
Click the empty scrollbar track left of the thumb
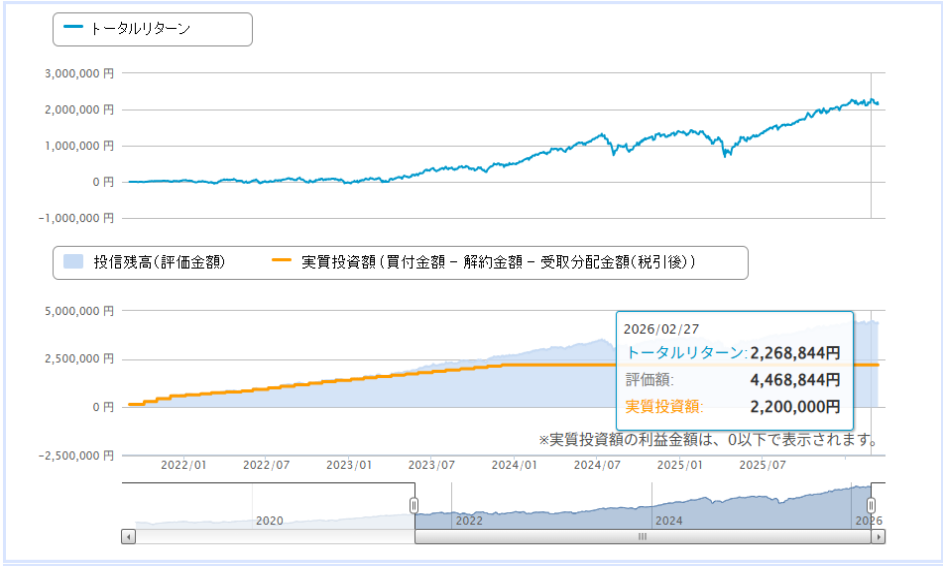(x=270, y=537)
